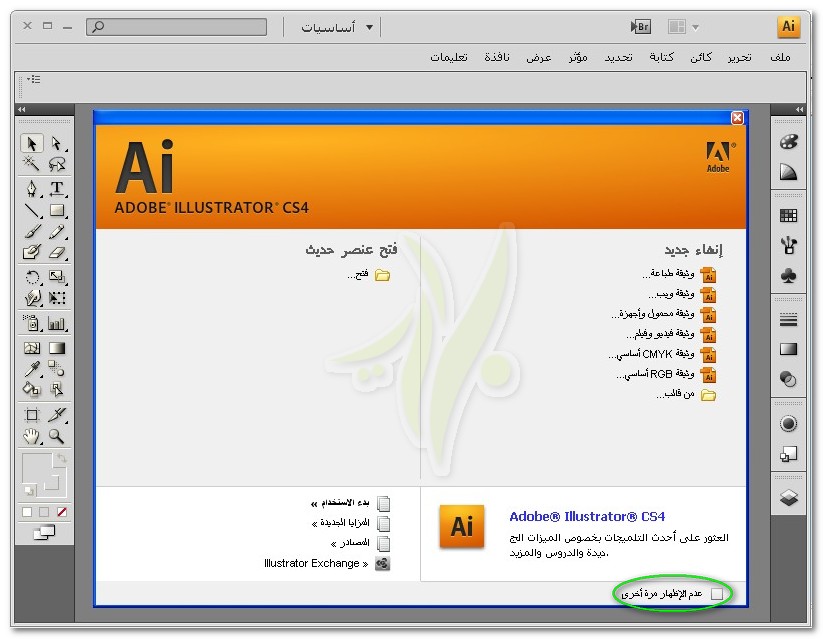Open the Graphic Styles panel icon

(x=788, y=454)
